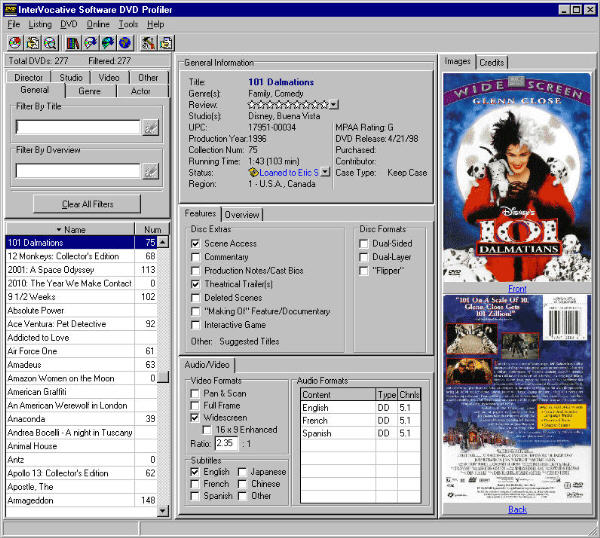Open the Review rating dropdown
Image resolution: width=600 pixels, height=538 pixels.
point(334,104)
